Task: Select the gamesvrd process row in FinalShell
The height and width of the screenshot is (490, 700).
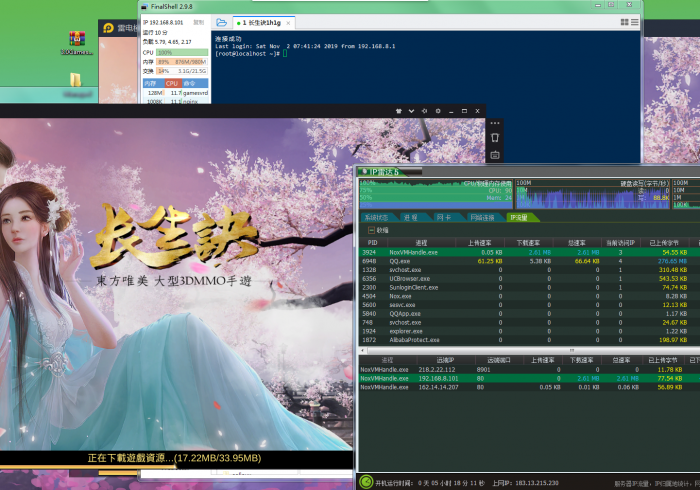Action: (176, 93)
